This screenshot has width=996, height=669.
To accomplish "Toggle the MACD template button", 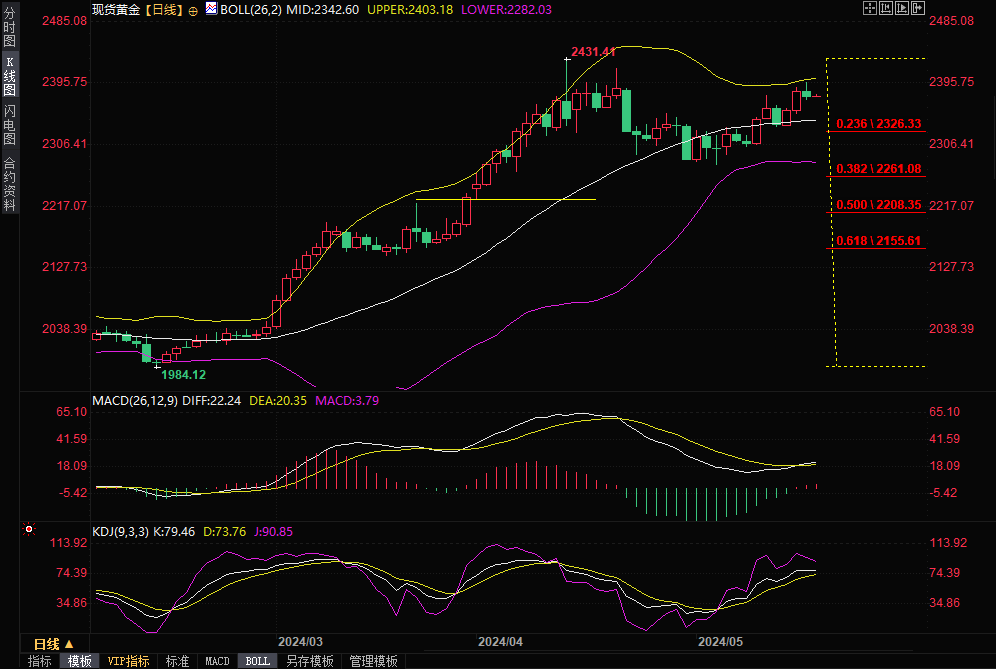I will pos(217,661).
